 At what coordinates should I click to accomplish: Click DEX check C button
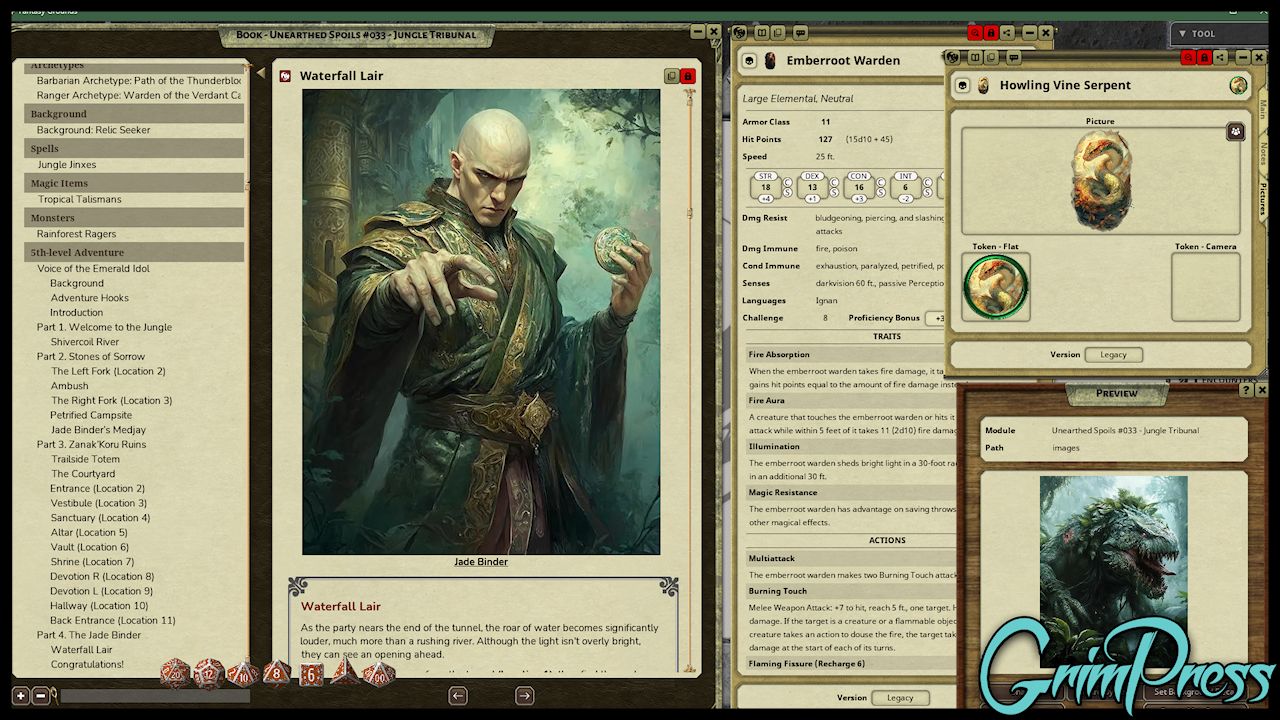click(834, 182)
